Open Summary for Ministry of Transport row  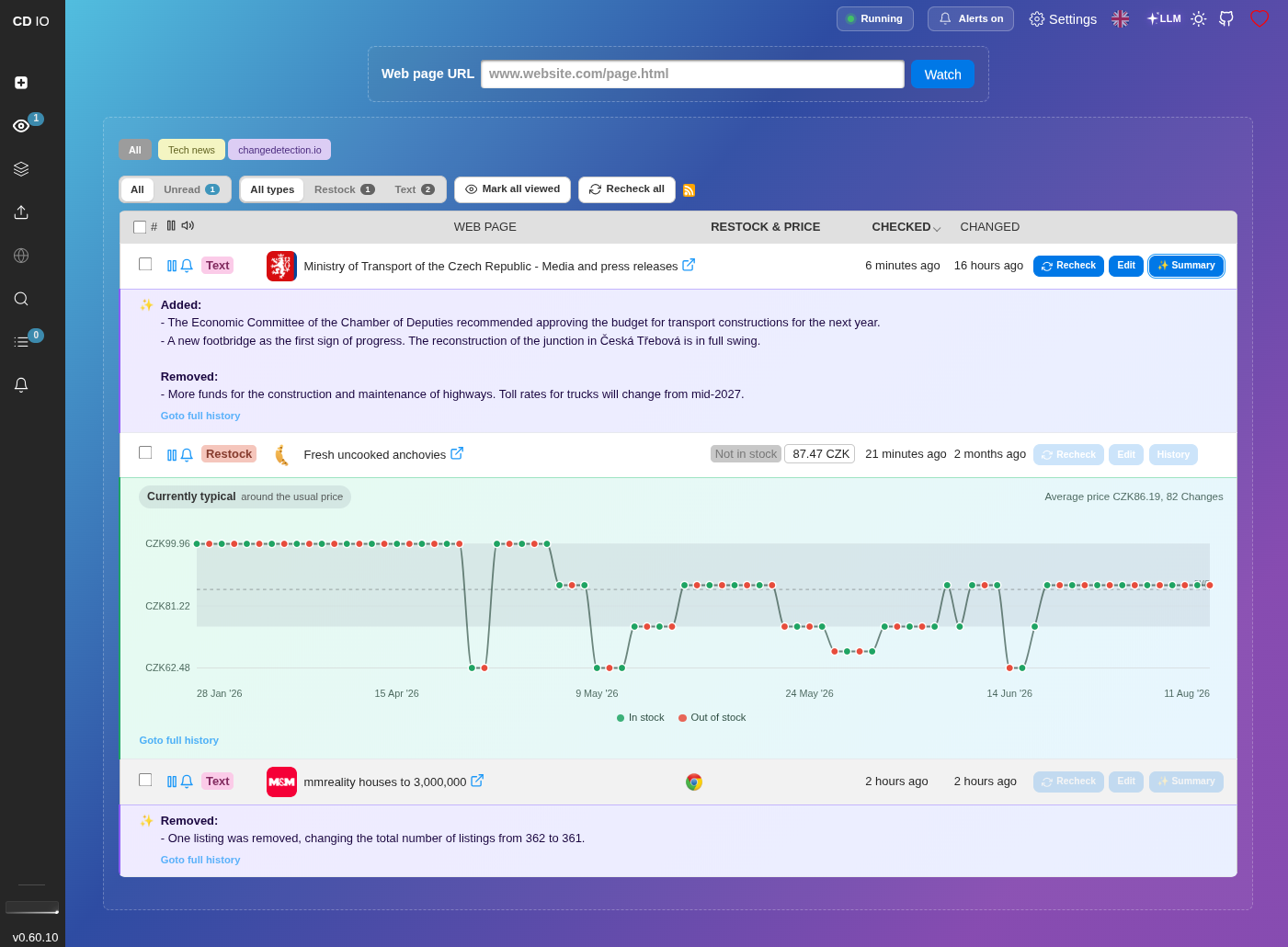coord(1186,266)
